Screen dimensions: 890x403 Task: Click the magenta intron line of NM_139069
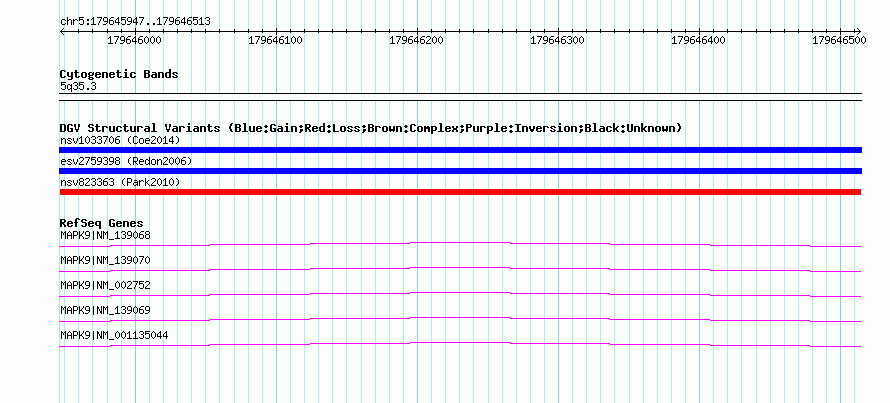[460, 319]
